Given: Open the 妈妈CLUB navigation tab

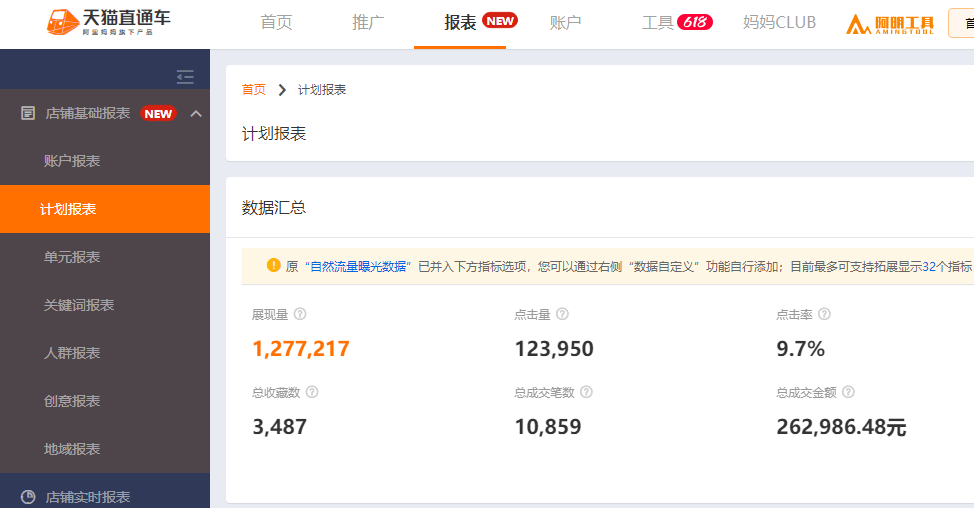Looking at the screenshot, I should tap(780, 22).
